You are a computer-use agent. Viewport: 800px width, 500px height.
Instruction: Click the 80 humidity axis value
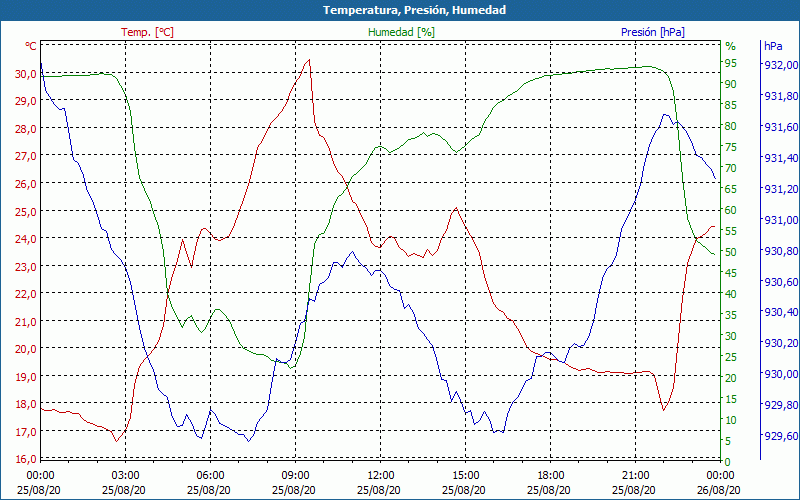click(731, 126)
